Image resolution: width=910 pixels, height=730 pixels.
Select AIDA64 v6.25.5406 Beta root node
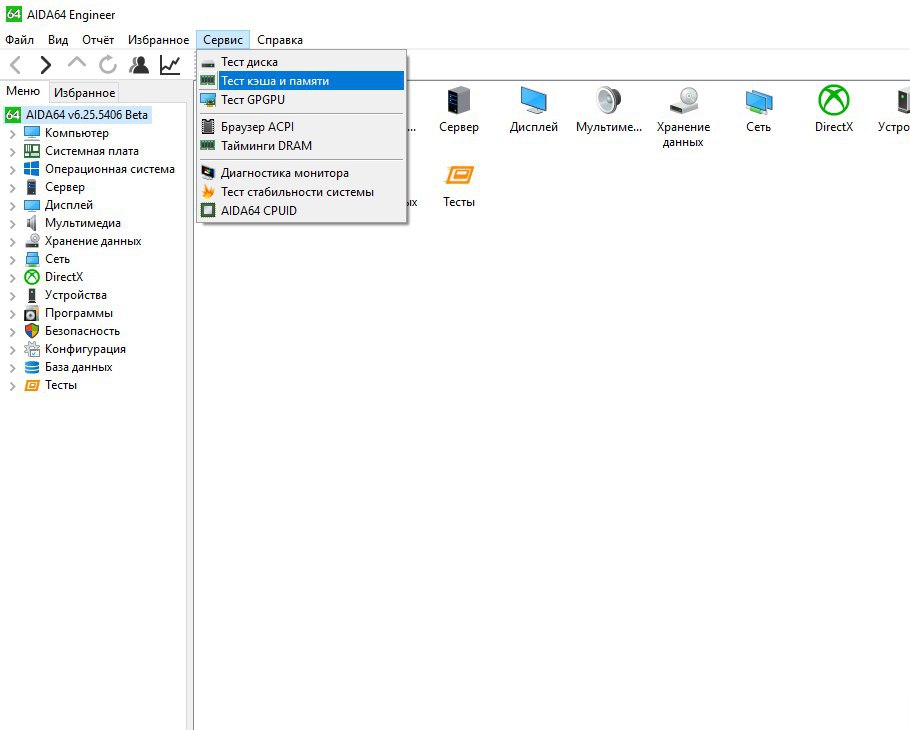point(86,115)
